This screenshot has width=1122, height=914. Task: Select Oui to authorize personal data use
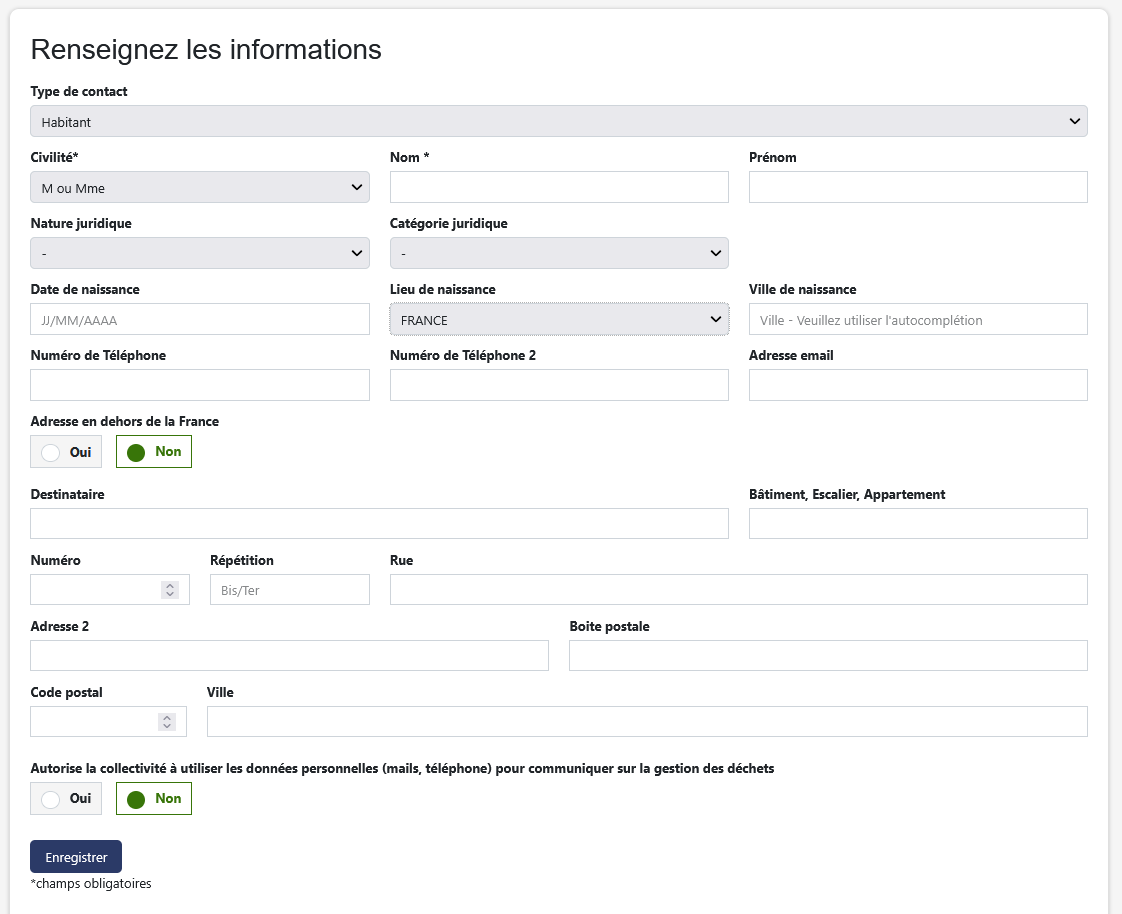66,799
